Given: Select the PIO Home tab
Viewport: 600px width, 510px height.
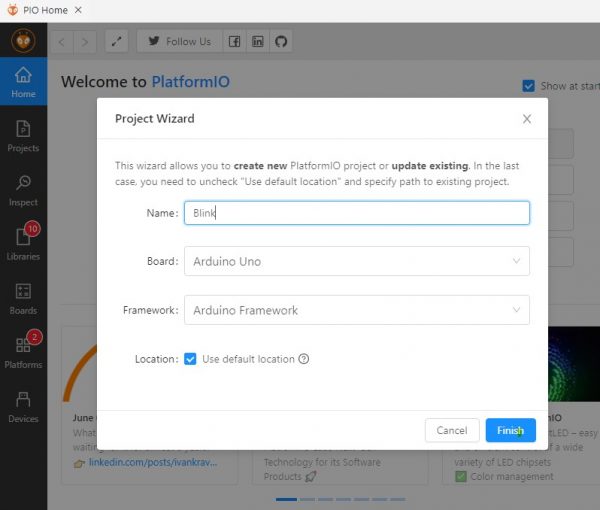Looking at the screenshot, I should click(x=45, y=10).
